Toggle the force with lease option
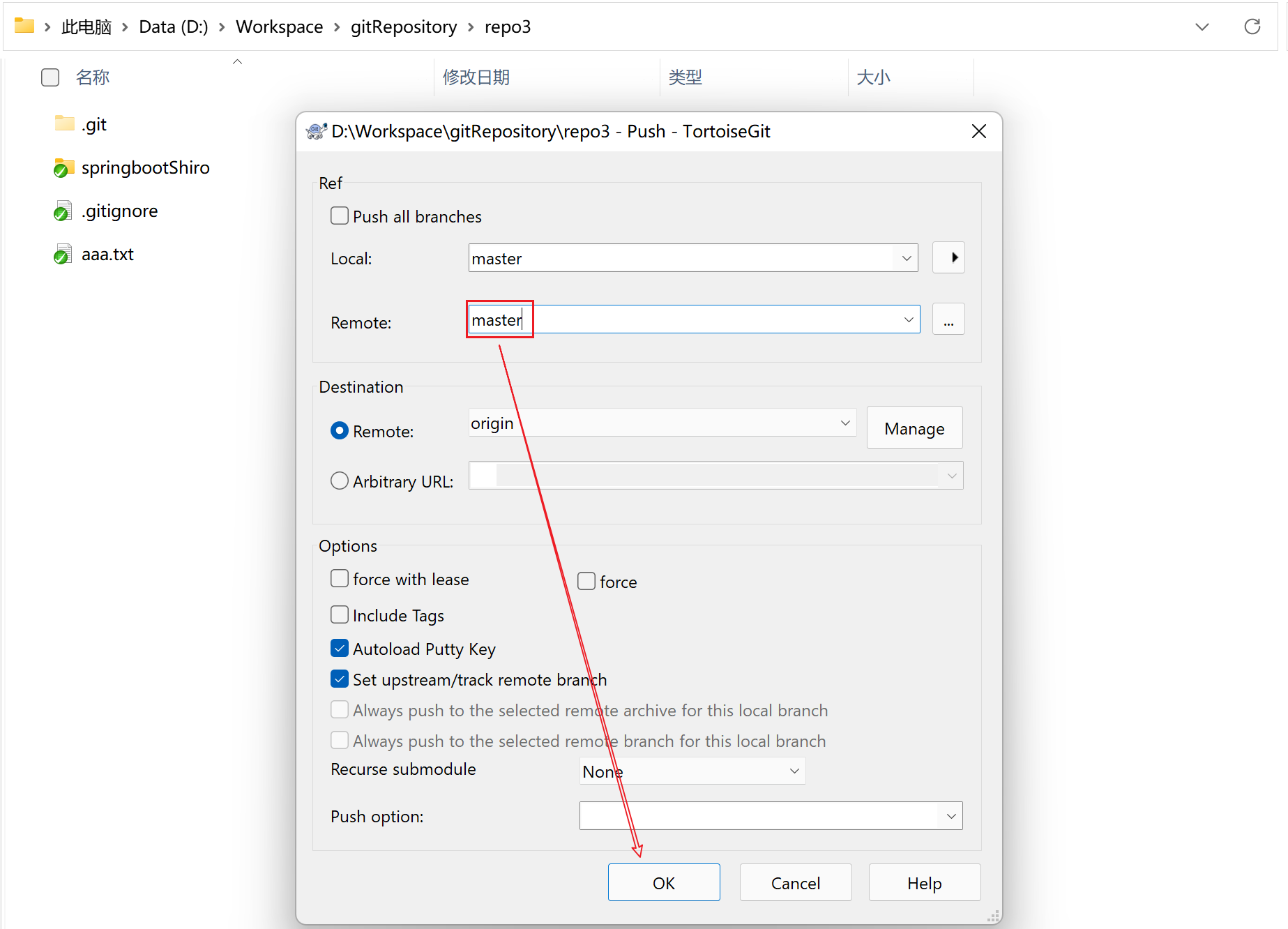 coord(340,579)
